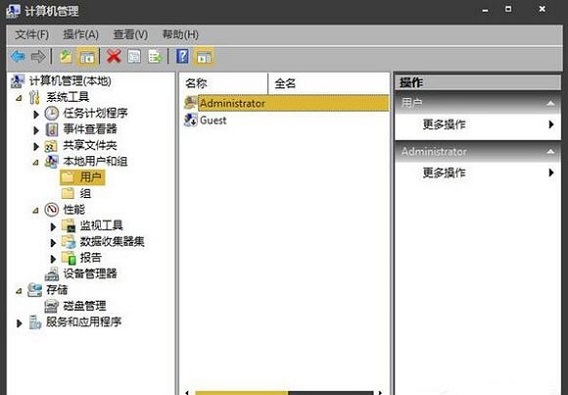Screen dimensions: 568x395
Task: Click the Up one level toolbar icon
Action: point(66,57)
